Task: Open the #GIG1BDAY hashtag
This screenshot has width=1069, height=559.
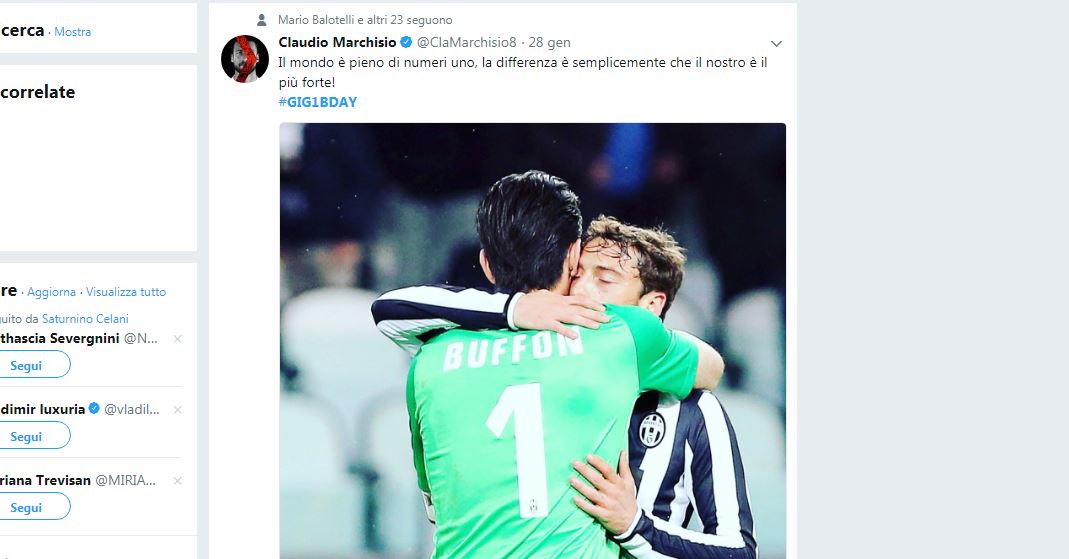Action: tap(318, 102)
